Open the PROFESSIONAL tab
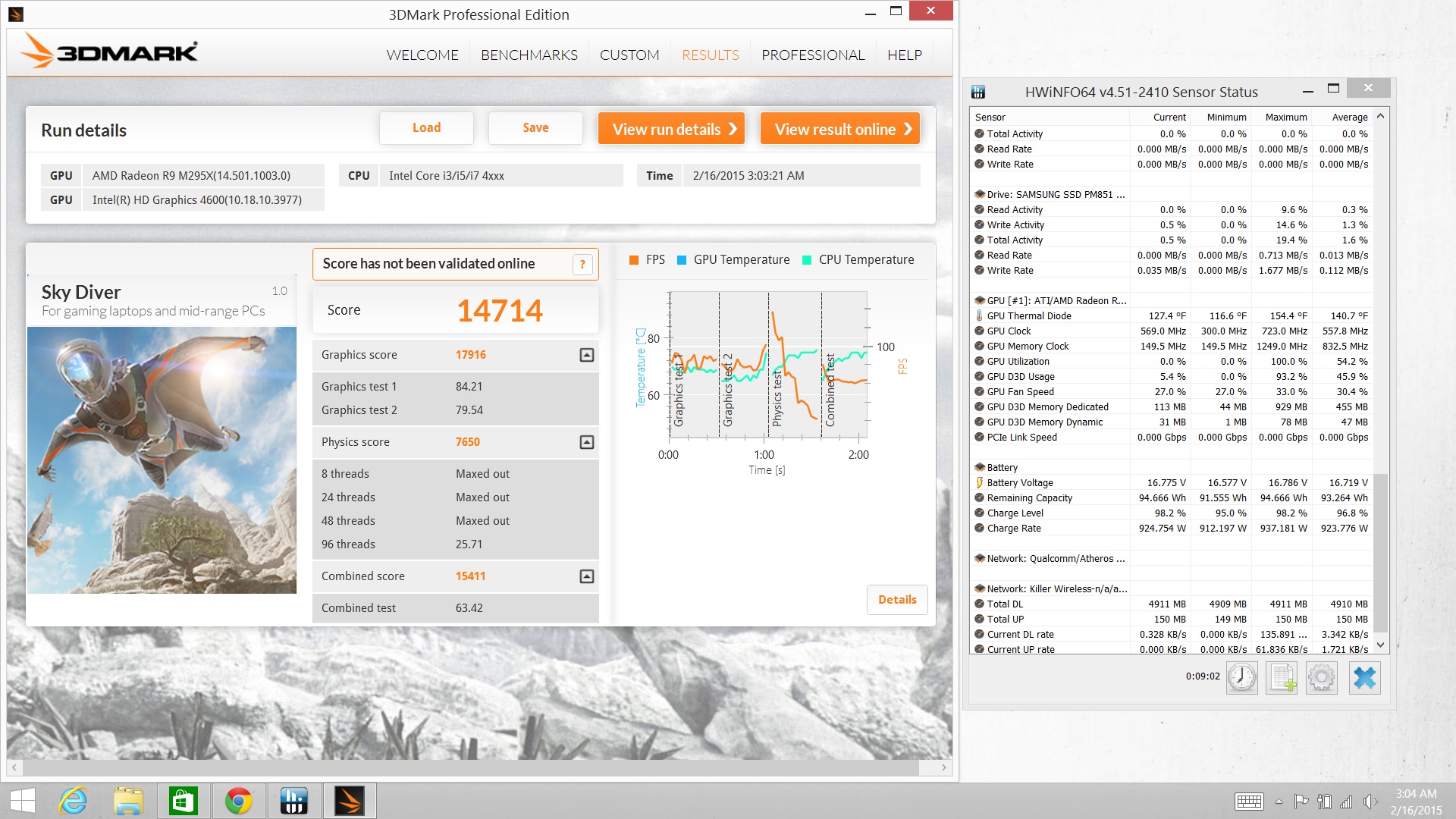 click(813, 55)
